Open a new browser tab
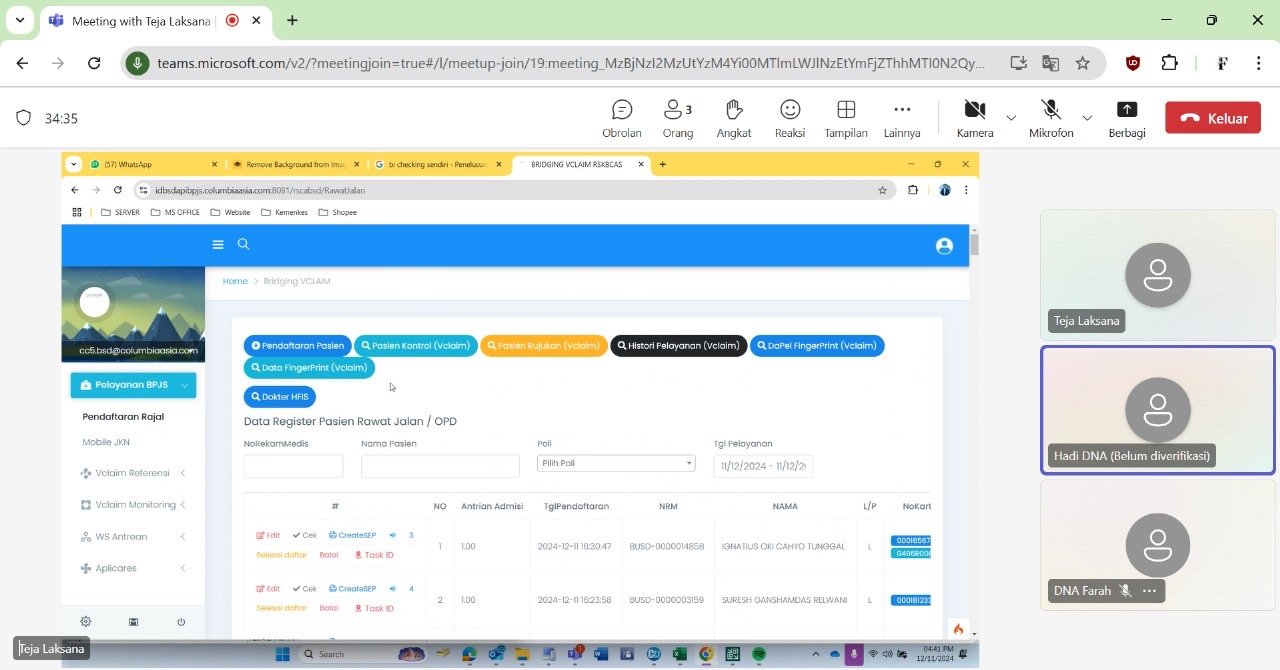This screenshot has height=670, width=1280. click(292, 20)
